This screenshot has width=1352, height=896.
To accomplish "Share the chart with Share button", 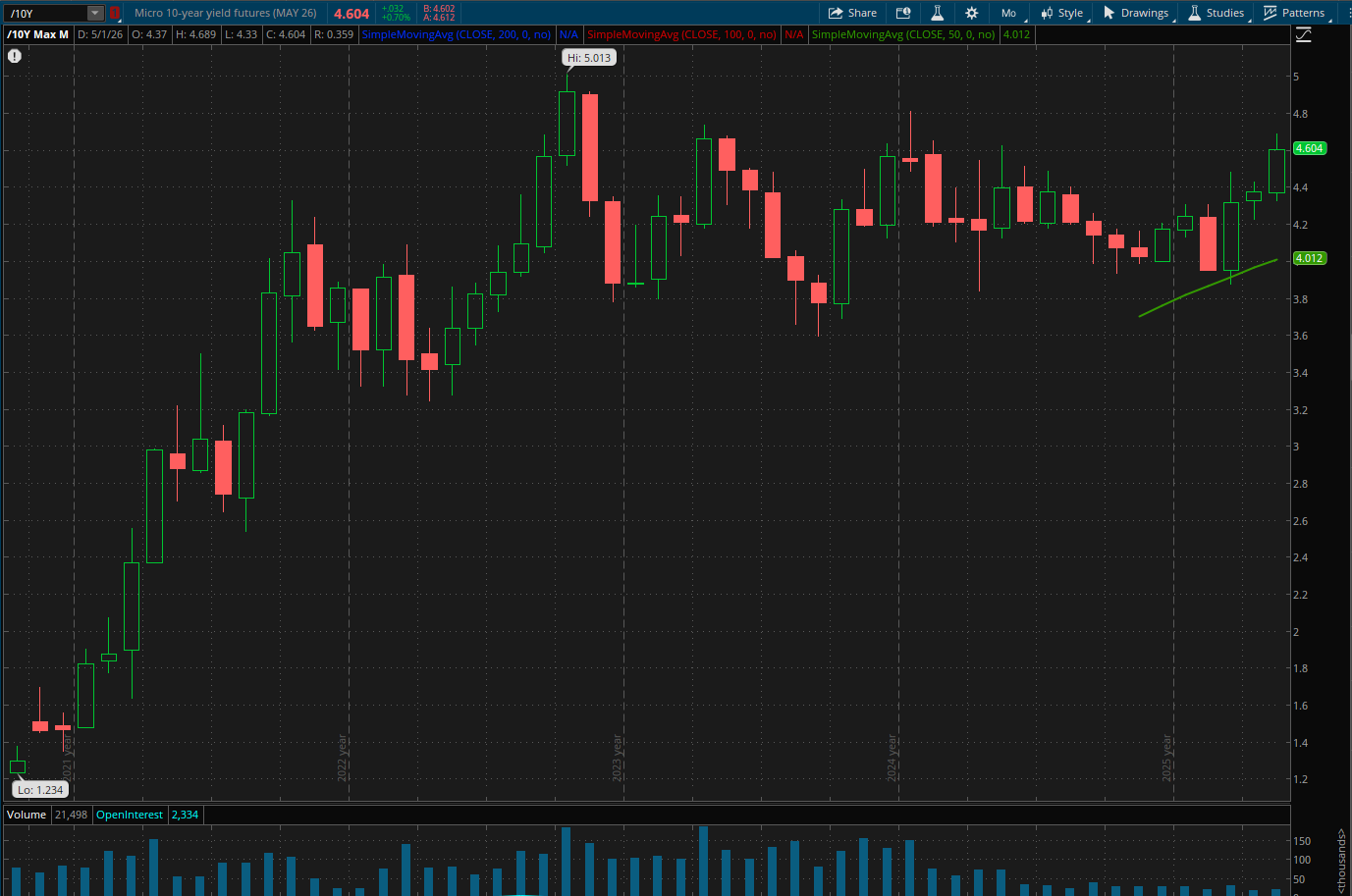I will 852,13.
